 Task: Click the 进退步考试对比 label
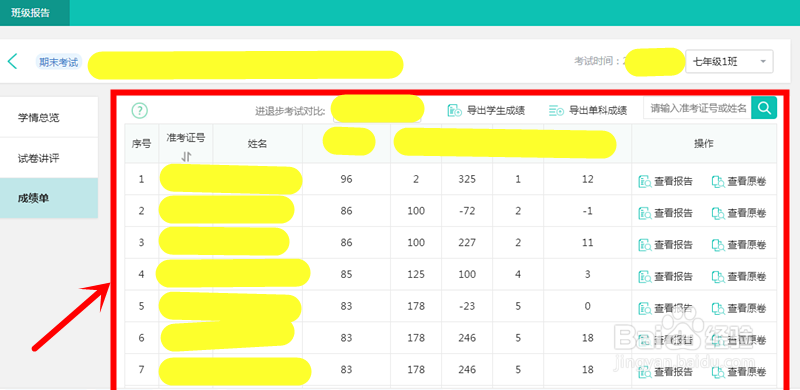(x=290, y=111)
